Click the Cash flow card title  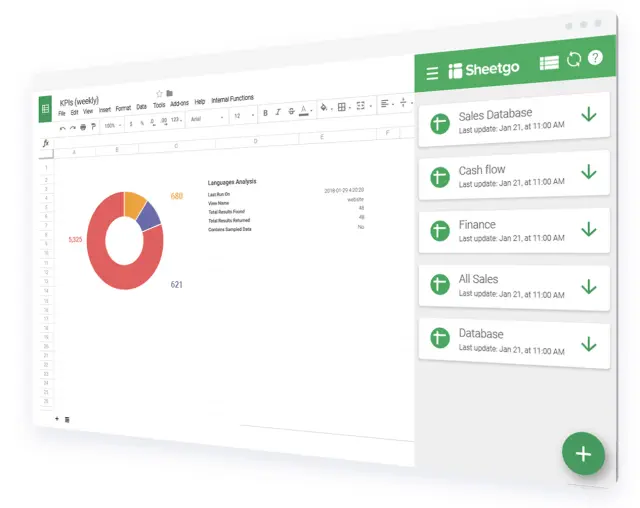point(482,170)
